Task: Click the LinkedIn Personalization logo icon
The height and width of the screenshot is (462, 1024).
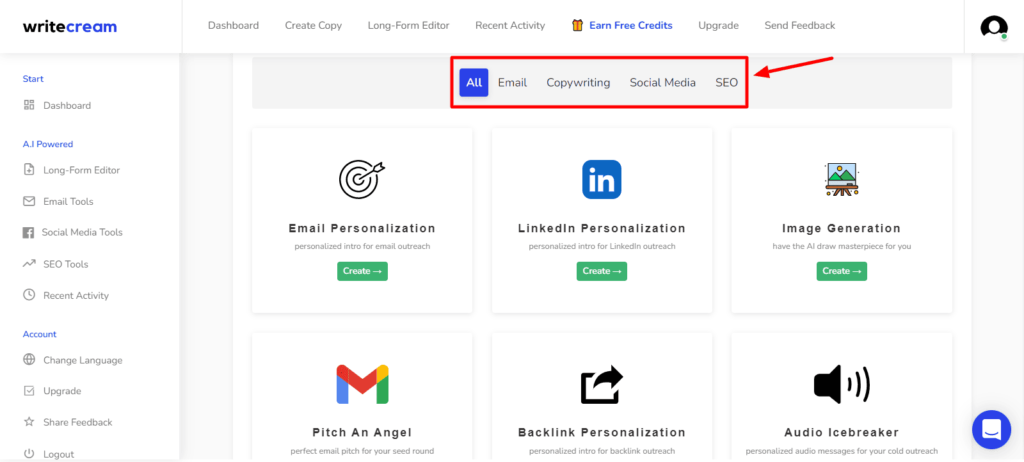Action: (601, 180)
